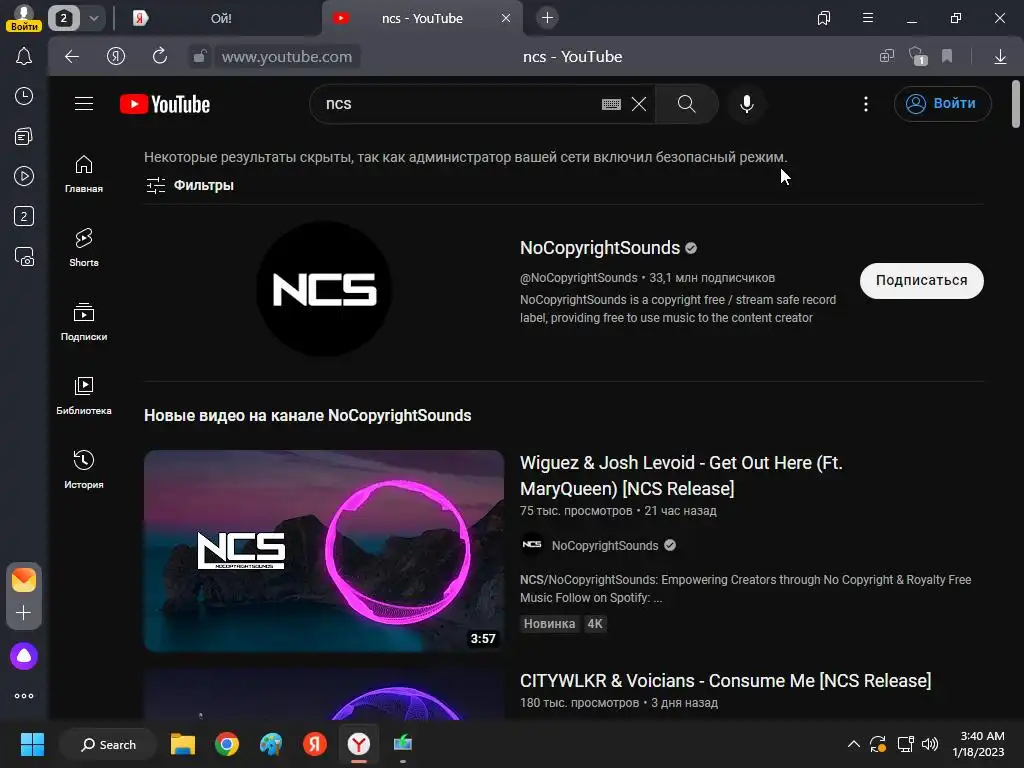Click the address bar URL www.youtube.com

[287, 57]
